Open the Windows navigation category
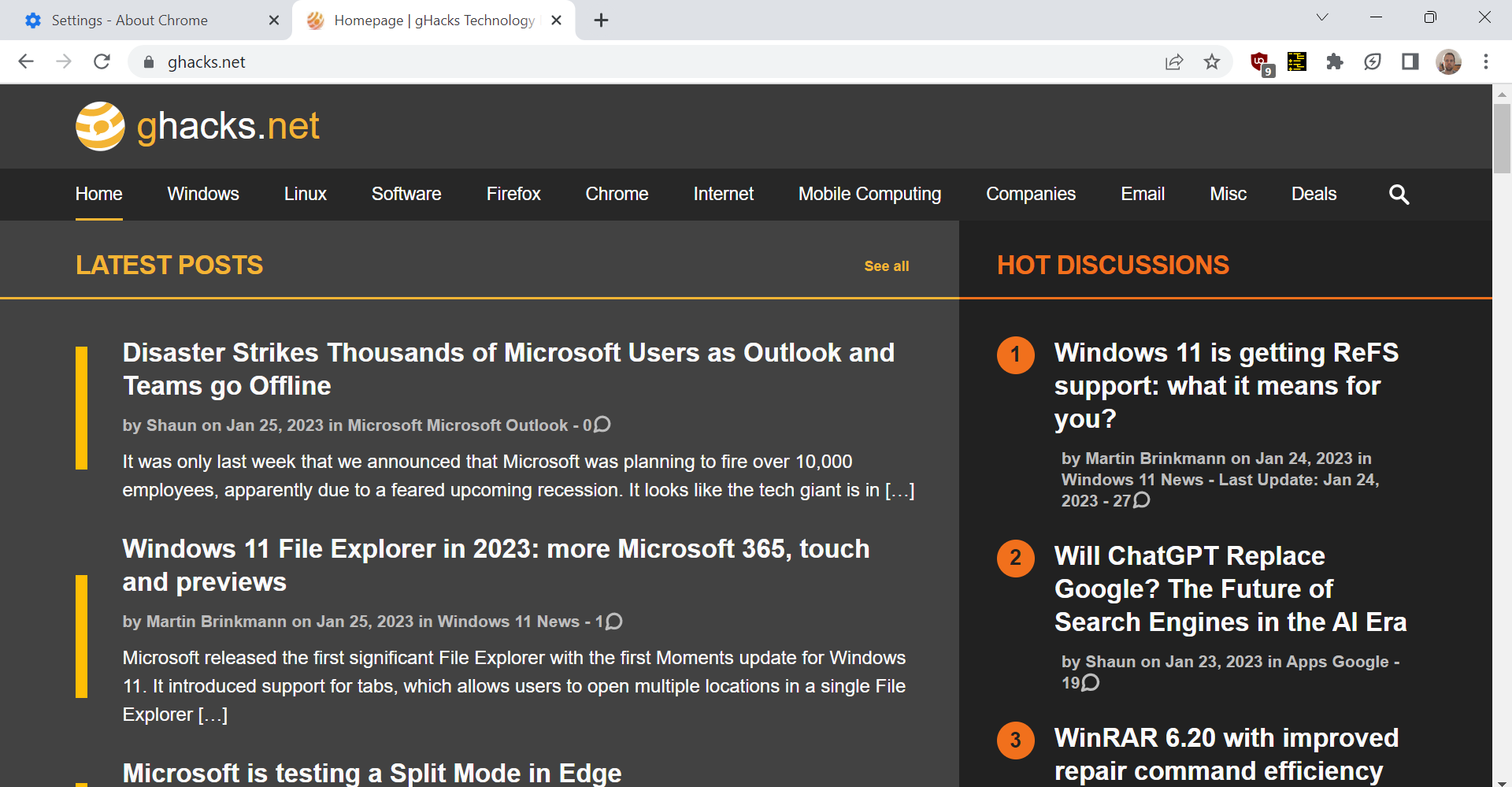 203,194
